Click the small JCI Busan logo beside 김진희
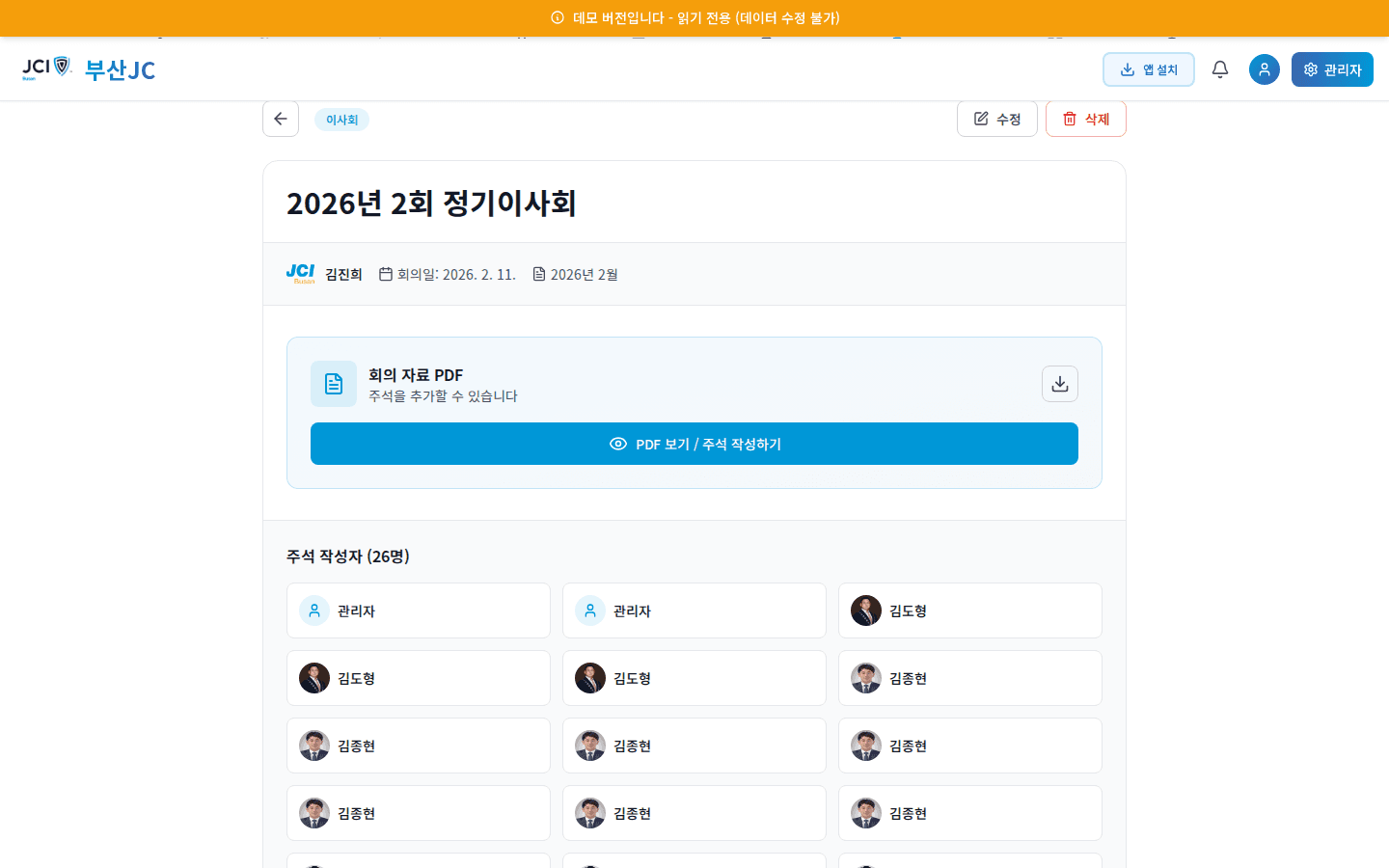The width and height of the screenshot is (1389, 868). (300, 273)
